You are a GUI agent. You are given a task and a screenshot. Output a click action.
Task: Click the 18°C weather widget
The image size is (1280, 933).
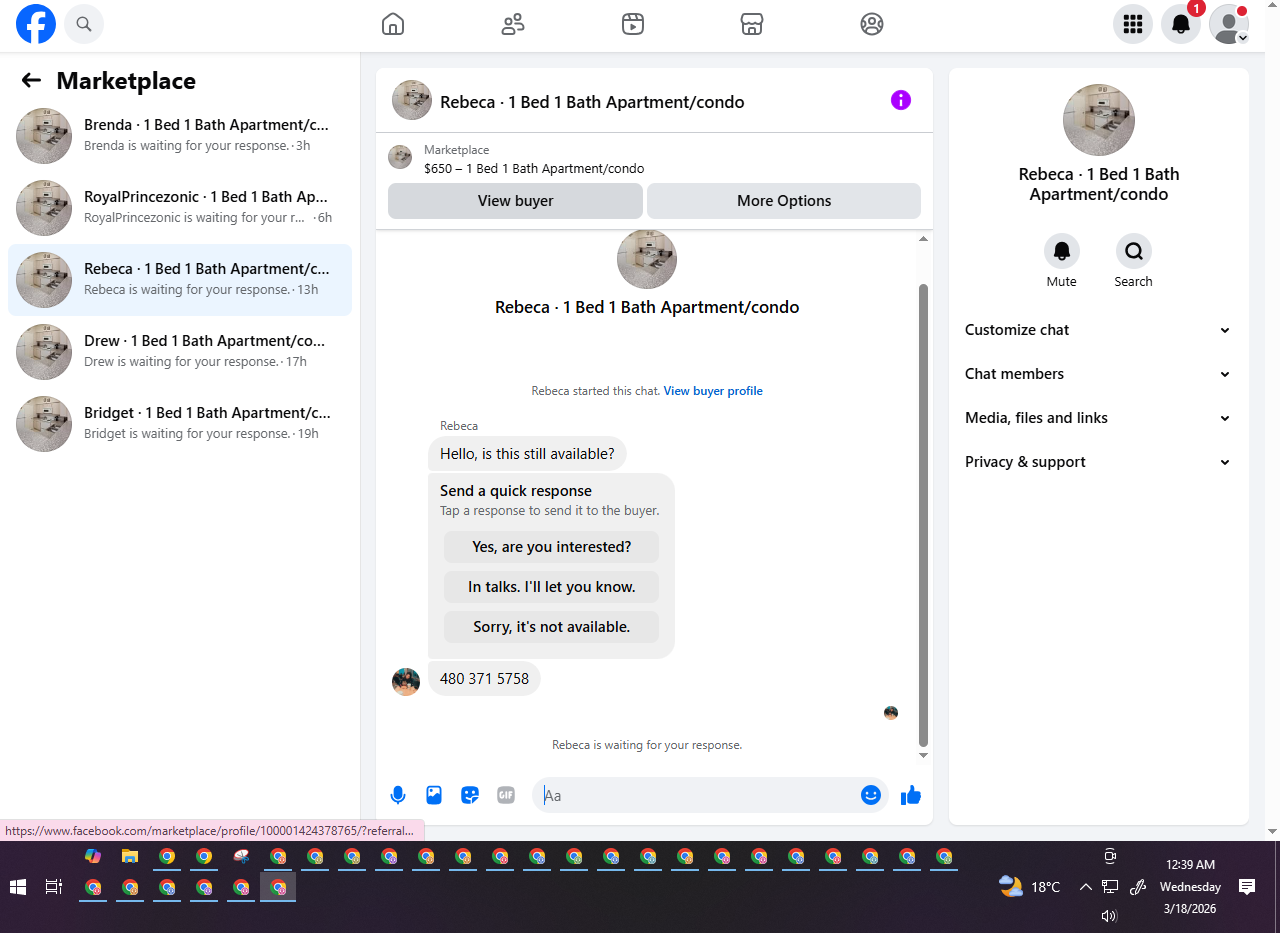[1029, 887]
